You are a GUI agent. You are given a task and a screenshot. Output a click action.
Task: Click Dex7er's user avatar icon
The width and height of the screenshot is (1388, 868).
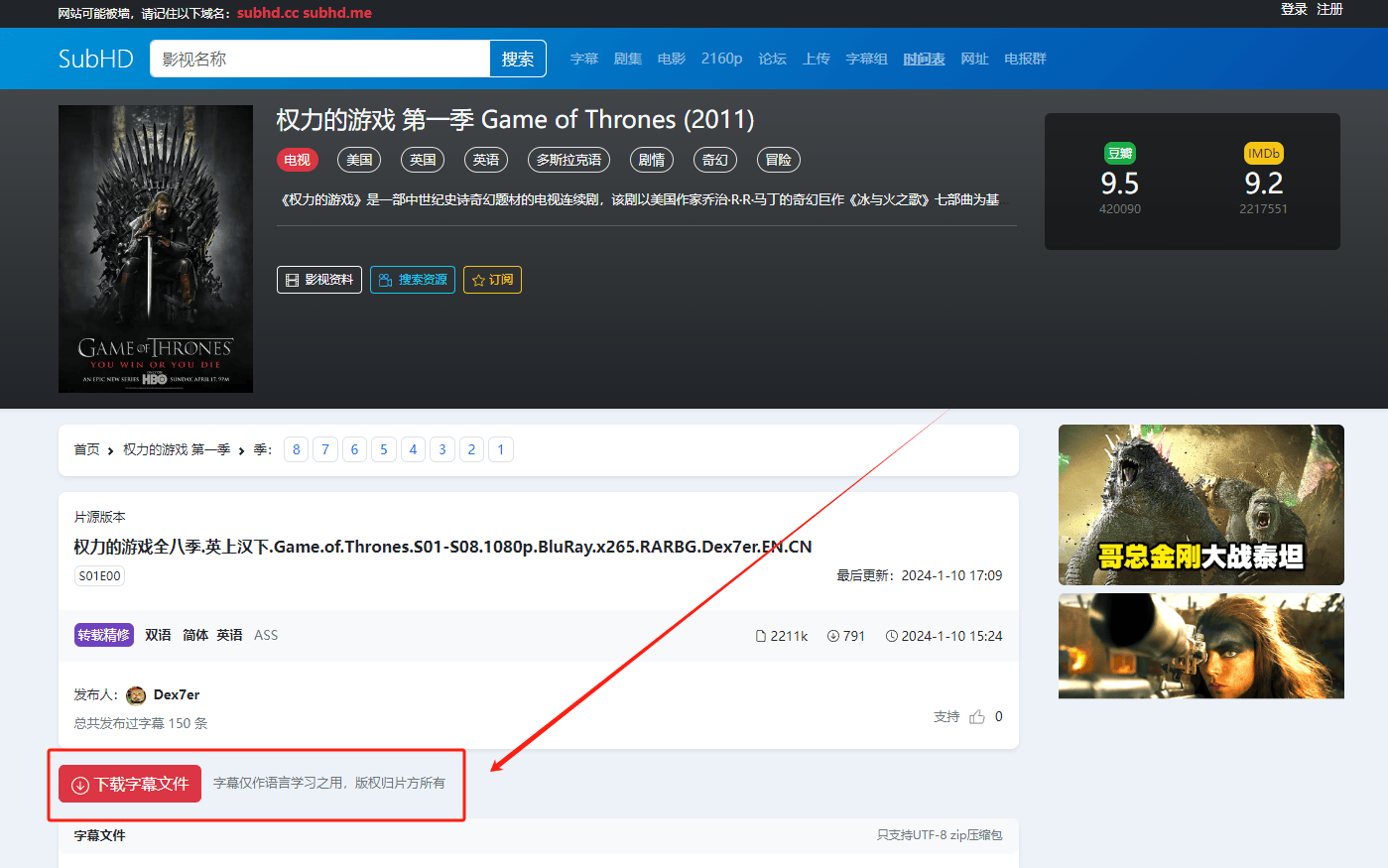(137, 695)
